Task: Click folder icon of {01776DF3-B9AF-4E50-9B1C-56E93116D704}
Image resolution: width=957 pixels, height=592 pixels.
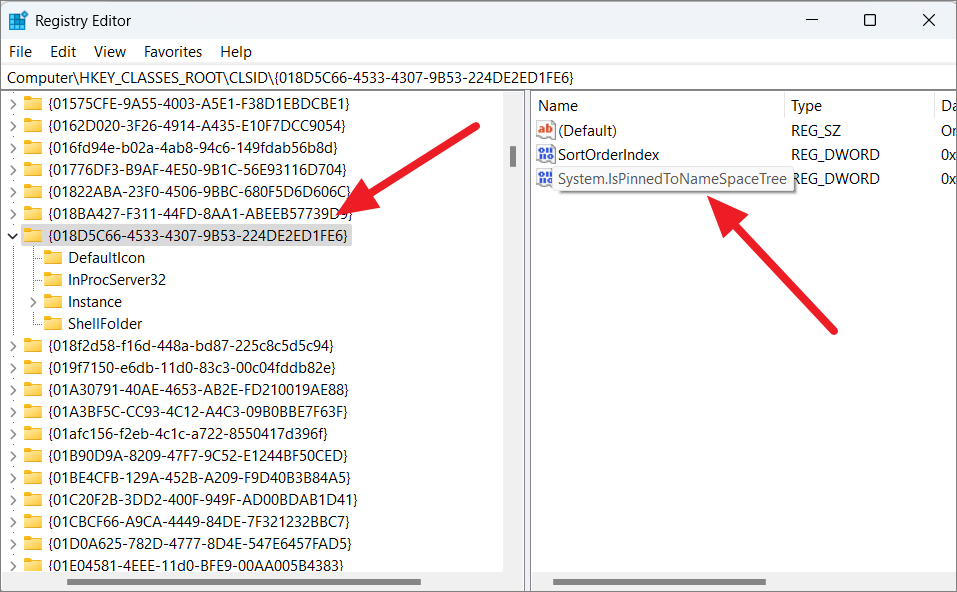Action: point(32,169)
